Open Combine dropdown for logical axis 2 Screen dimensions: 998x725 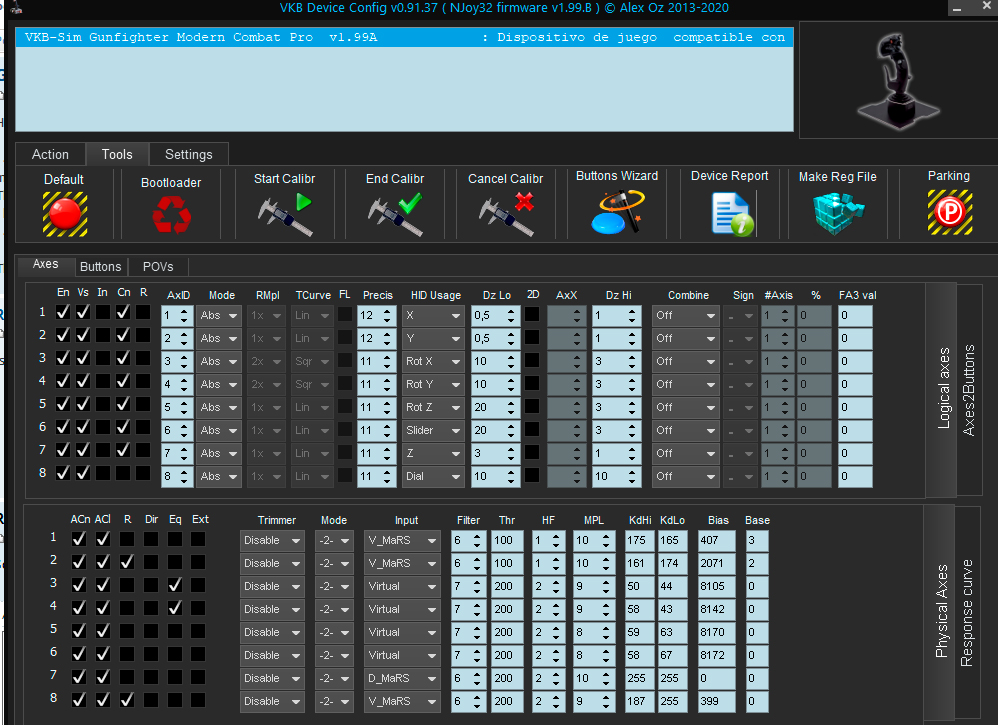point(685,338)
